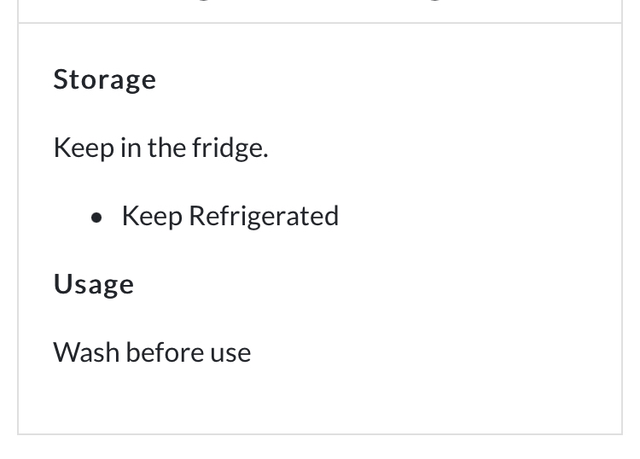Screen dimensions: 640x459
Task: Click the Storage heading
Action: [x=104, y=80]
